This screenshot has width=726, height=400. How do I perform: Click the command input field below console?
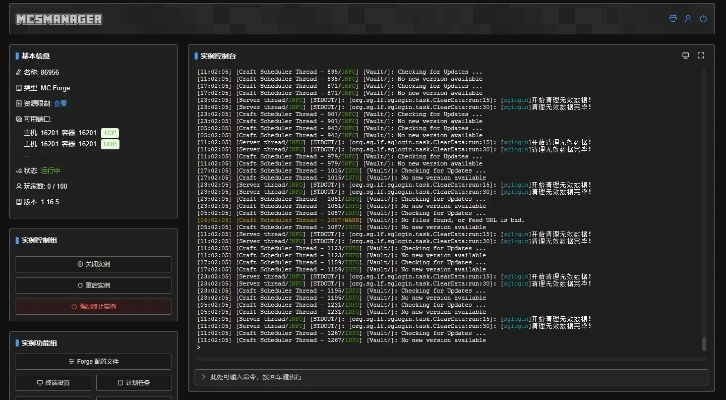451,377
